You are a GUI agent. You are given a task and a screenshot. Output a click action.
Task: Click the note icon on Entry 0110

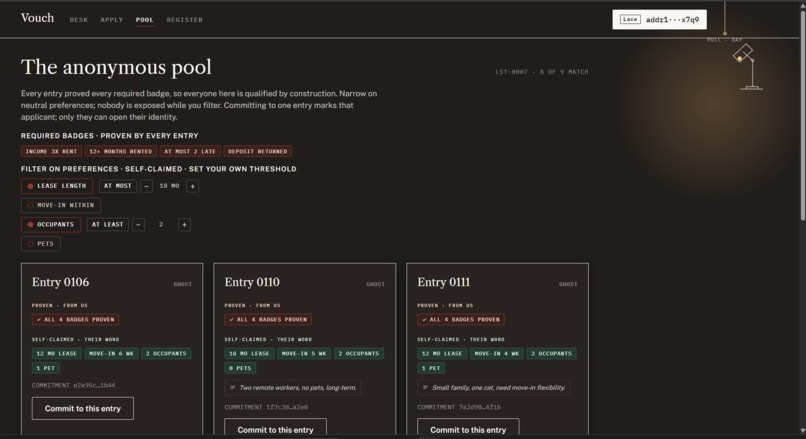coord(233,388)
